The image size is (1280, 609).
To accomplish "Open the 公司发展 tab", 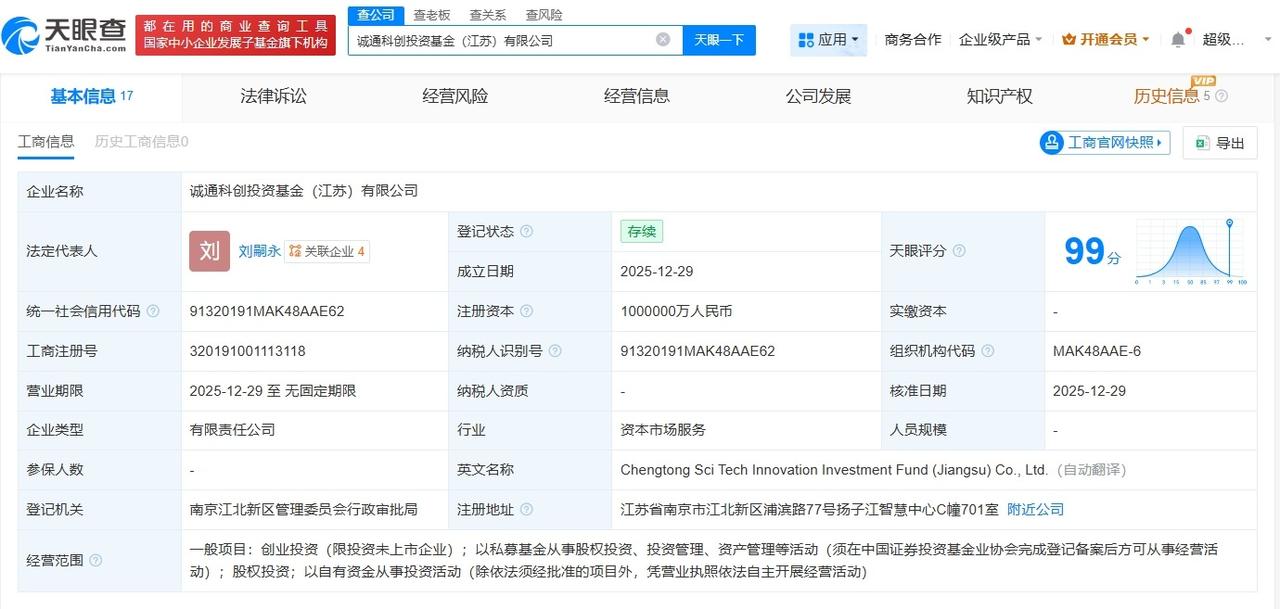I will pos(818,96).
